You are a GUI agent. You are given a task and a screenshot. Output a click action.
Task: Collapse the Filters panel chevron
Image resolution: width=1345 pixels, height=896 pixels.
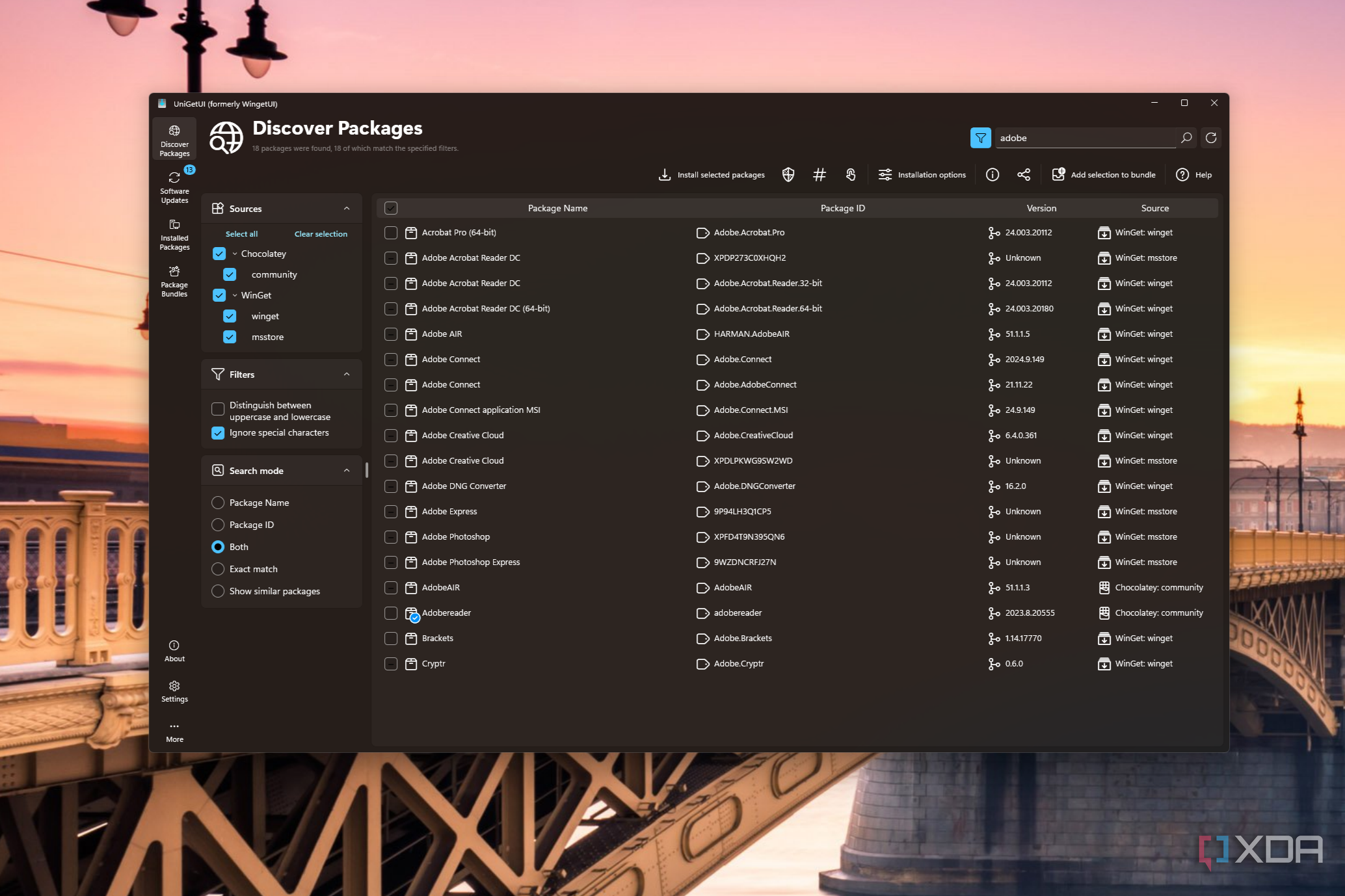[x=347, y=375]
